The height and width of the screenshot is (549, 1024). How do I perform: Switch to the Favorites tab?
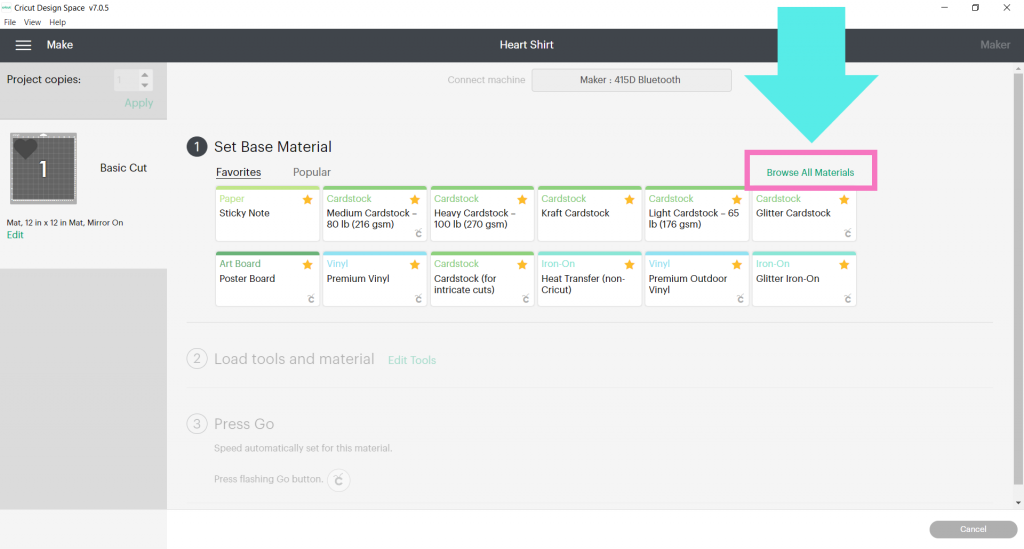[238, 172]
